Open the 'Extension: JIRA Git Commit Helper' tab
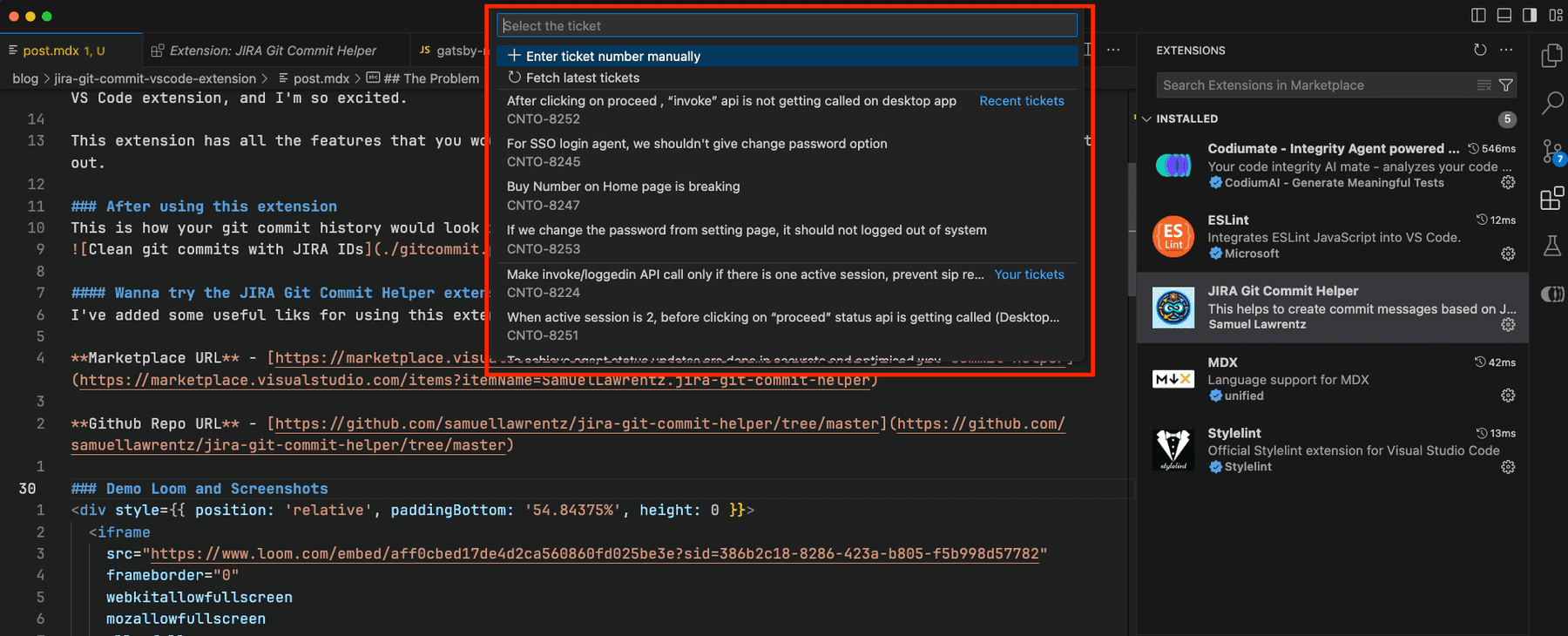 (x=274, y=51)
